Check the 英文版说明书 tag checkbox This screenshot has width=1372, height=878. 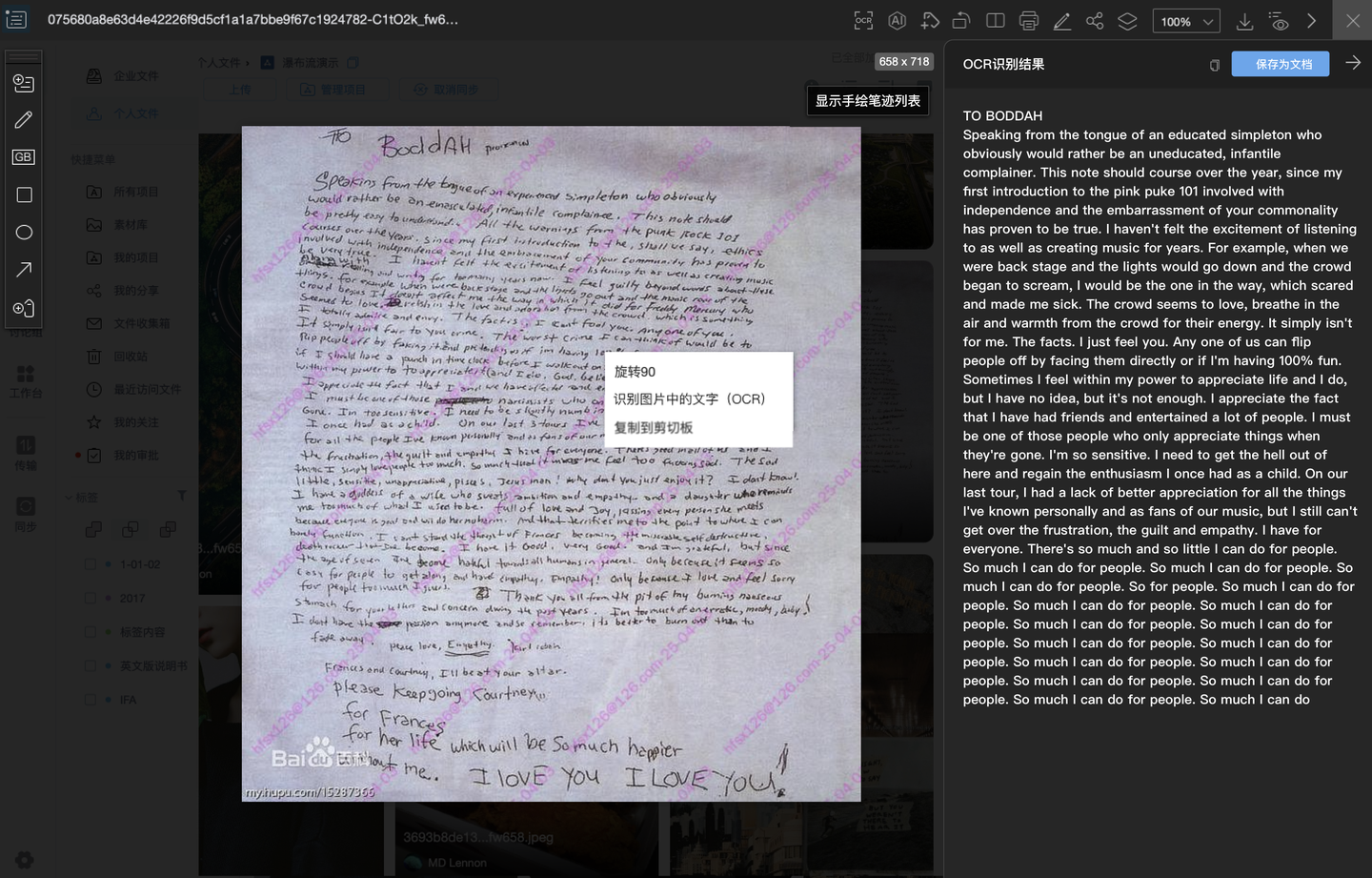[x=91, y=665]
